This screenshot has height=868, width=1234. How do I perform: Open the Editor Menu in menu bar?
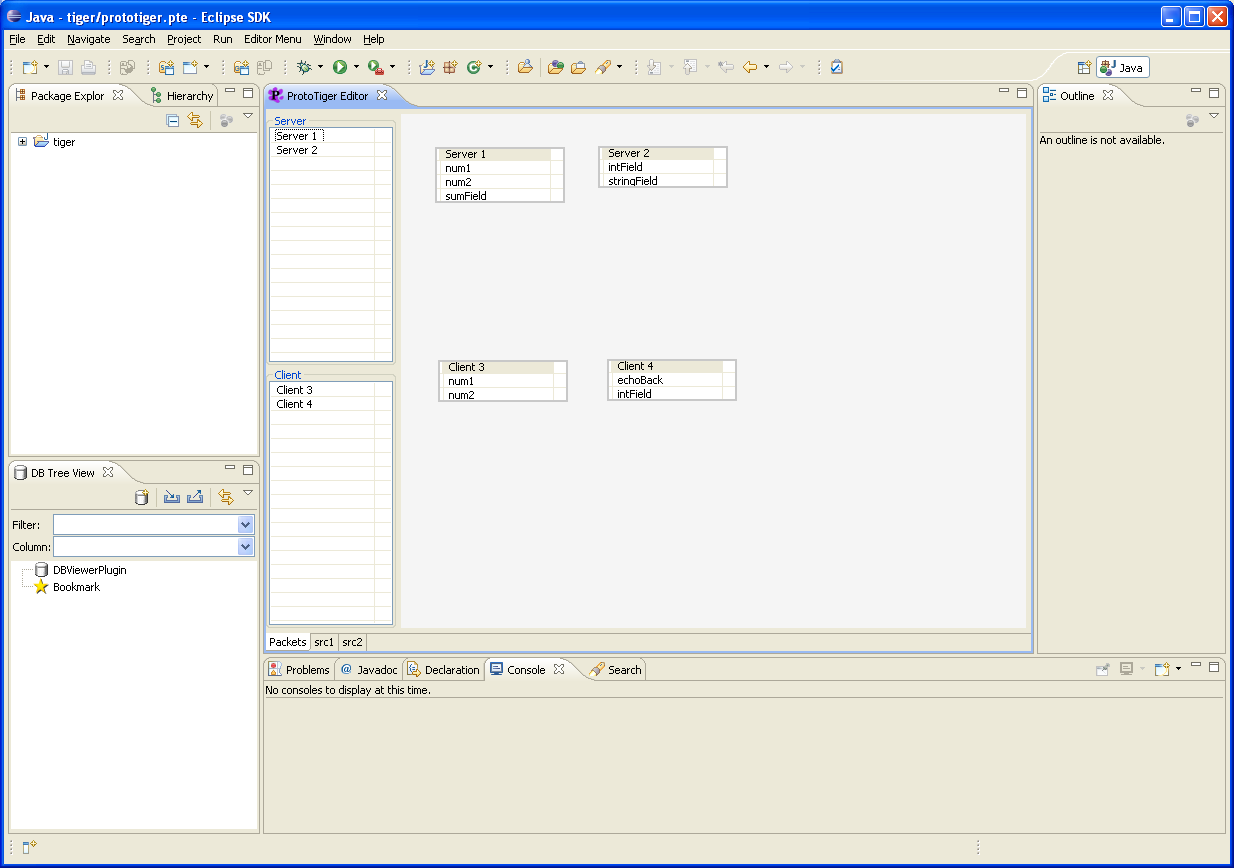pyautogui.click(x=272, y=39)
